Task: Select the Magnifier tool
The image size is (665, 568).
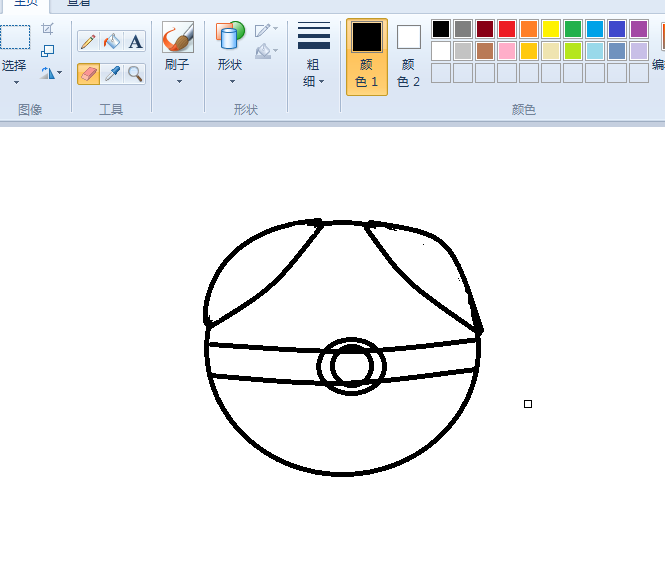Action: click(x=135, y=73)
